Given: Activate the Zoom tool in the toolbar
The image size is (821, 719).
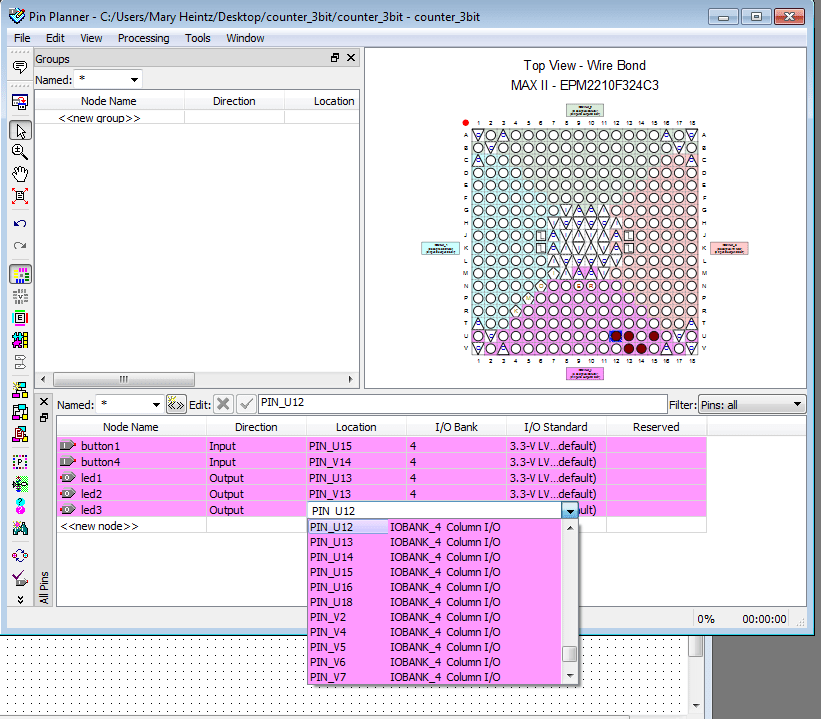Looking at the screenshot, I should click(20, 152).
